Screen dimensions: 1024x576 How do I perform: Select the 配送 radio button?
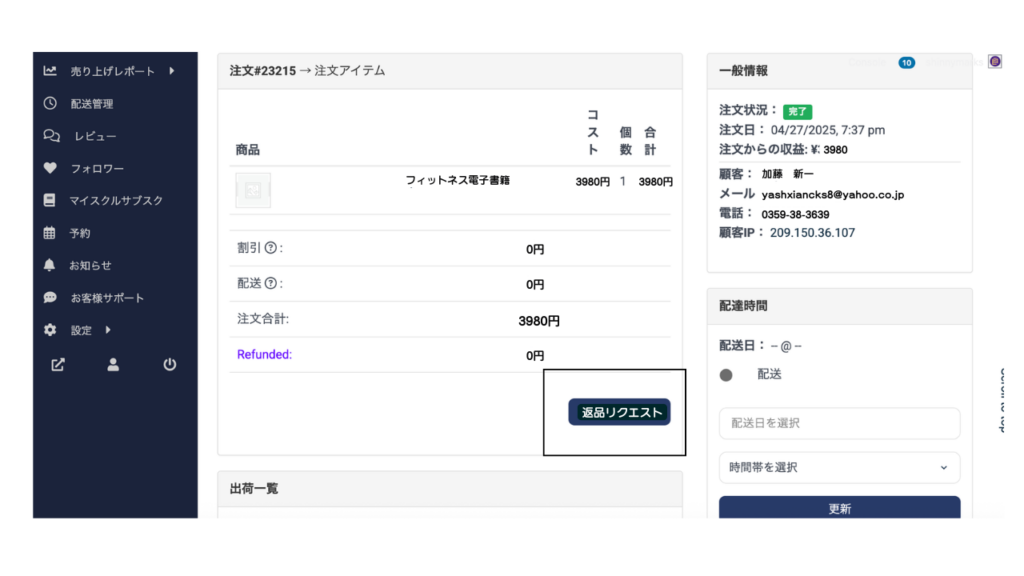(x=726, y=375)
